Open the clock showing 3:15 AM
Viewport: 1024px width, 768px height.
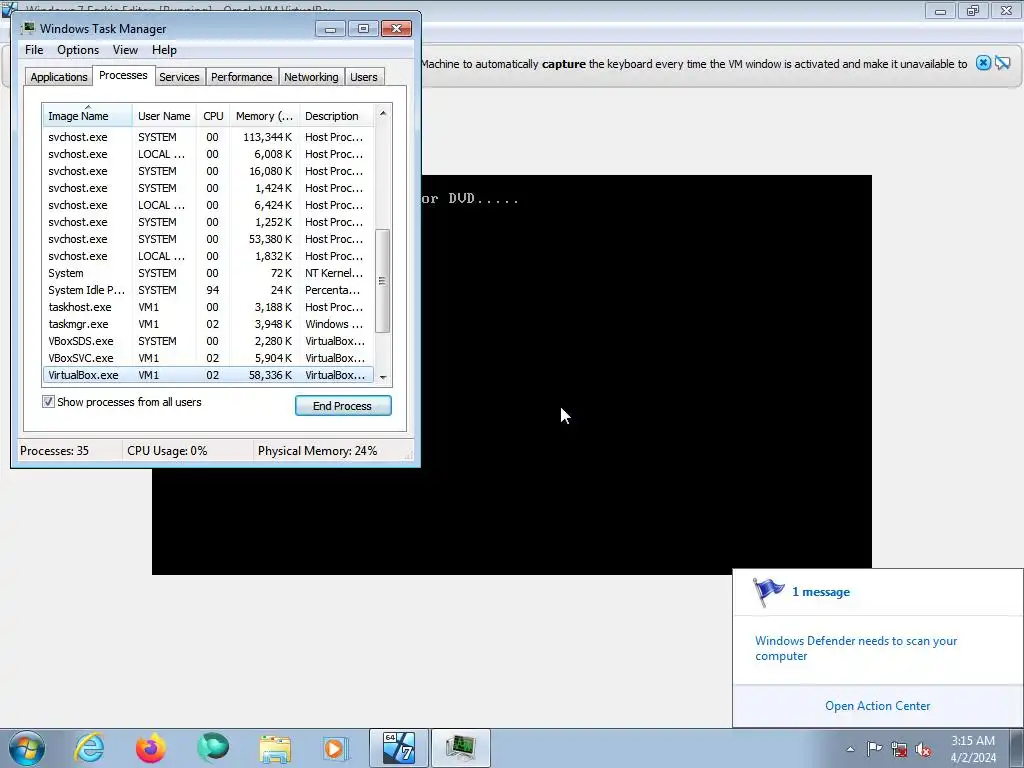pyautogui.click(x=973, y=749)
